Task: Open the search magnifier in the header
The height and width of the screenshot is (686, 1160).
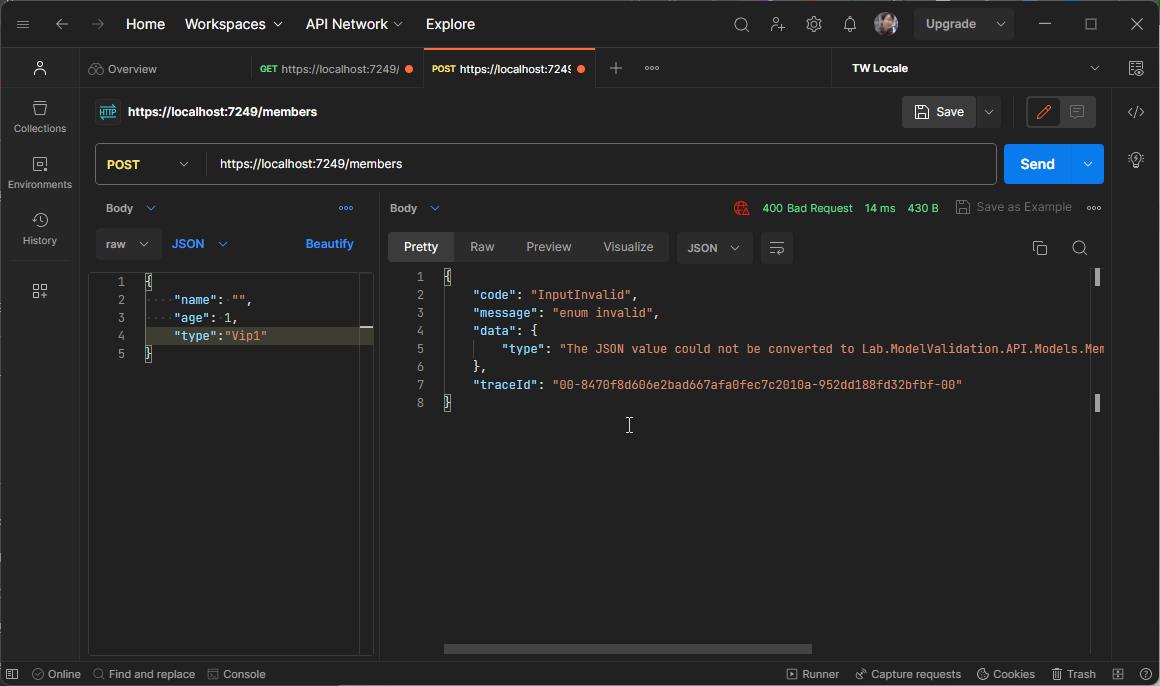Action: 741,24
